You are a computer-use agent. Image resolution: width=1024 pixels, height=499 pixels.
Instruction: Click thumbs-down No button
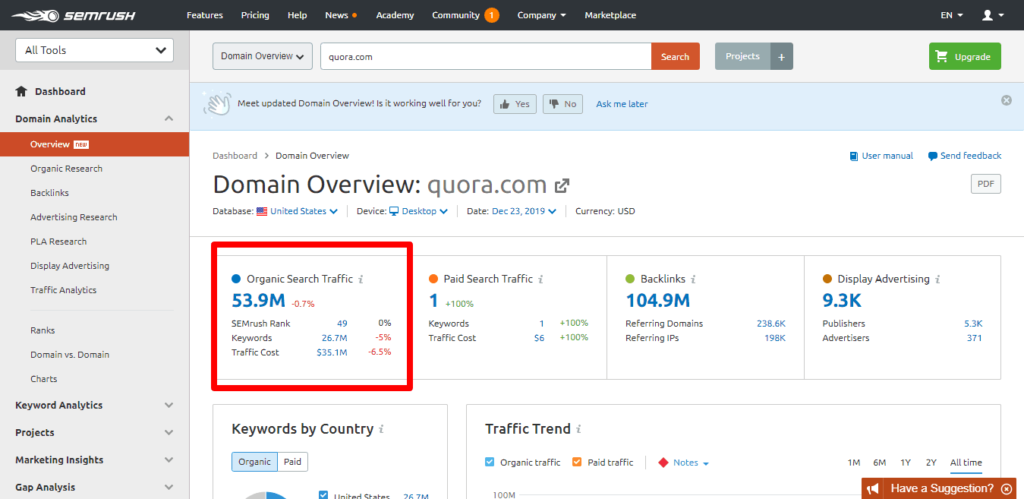(562, 104)
